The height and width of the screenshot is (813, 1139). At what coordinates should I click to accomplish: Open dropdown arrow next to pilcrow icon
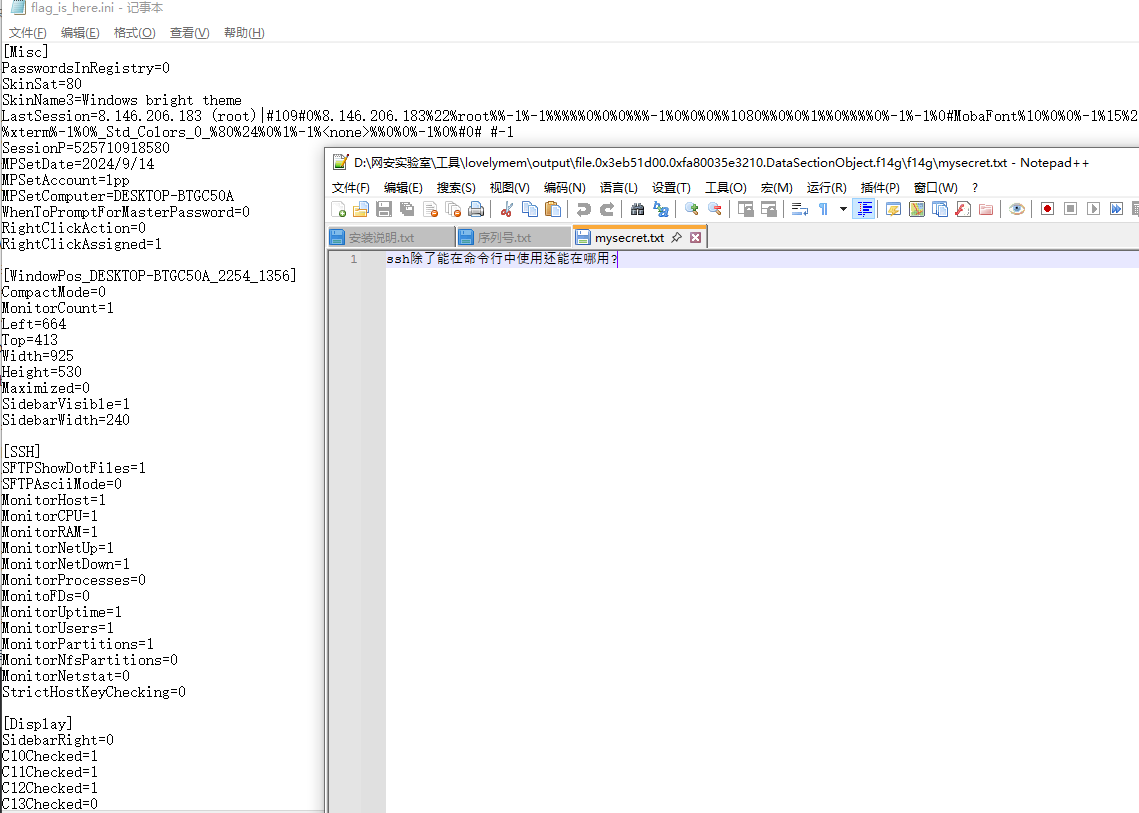click(843, 209)
